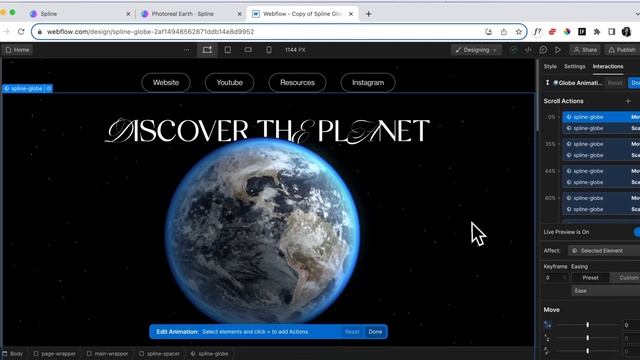Click the Instagram nav link
Viewport: 640px width, 360px height.
368,82
